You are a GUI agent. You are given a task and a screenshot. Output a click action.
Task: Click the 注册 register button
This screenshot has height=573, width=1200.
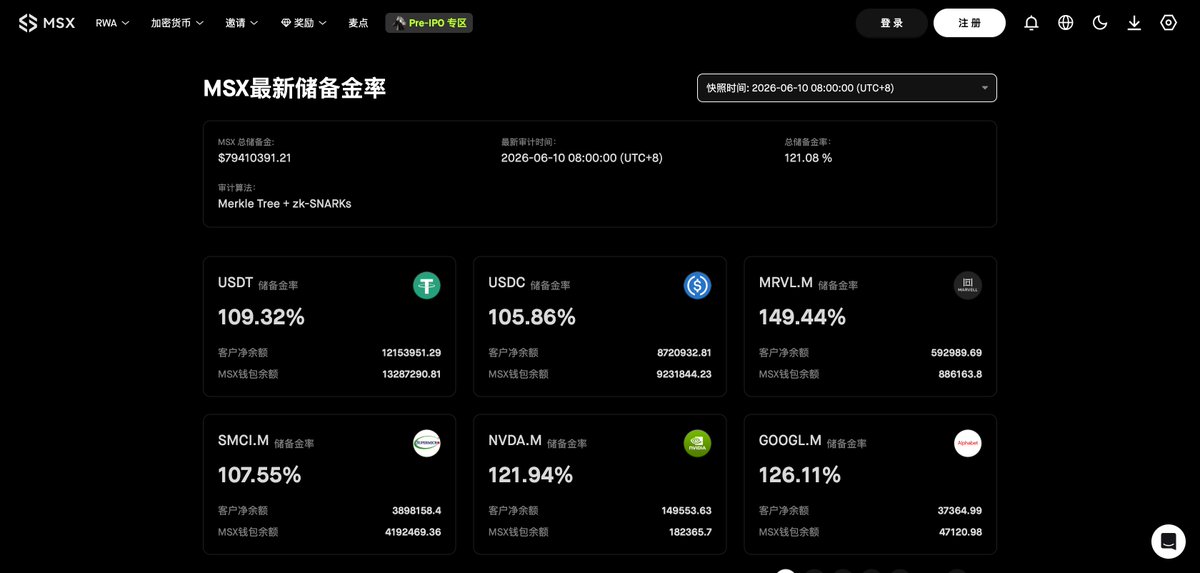(x=969, y=23)
